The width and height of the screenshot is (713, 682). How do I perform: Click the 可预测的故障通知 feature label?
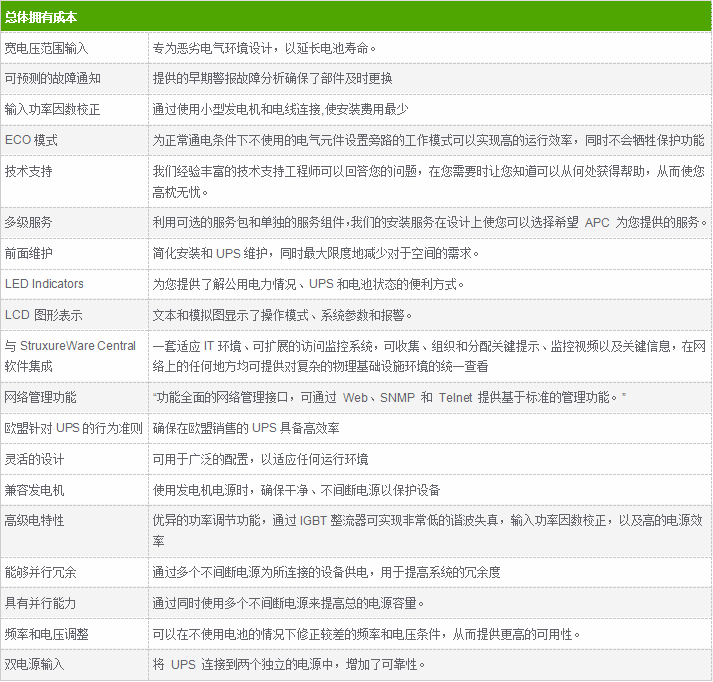(52, 78)
